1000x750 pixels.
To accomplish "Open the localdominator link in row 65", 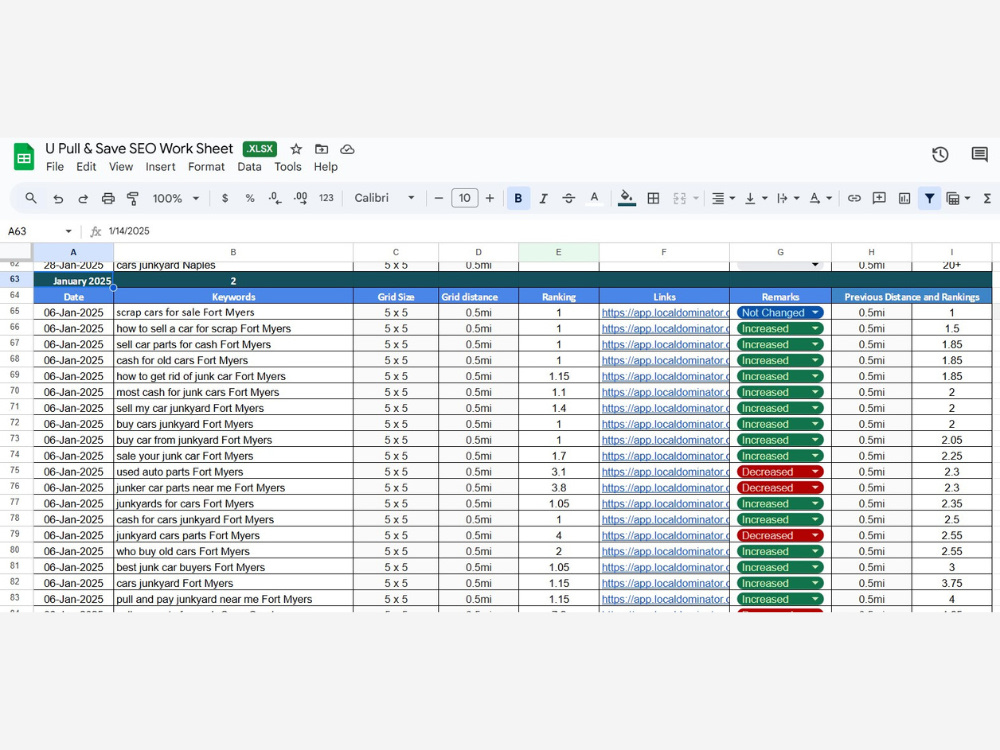I will point(665,312).
